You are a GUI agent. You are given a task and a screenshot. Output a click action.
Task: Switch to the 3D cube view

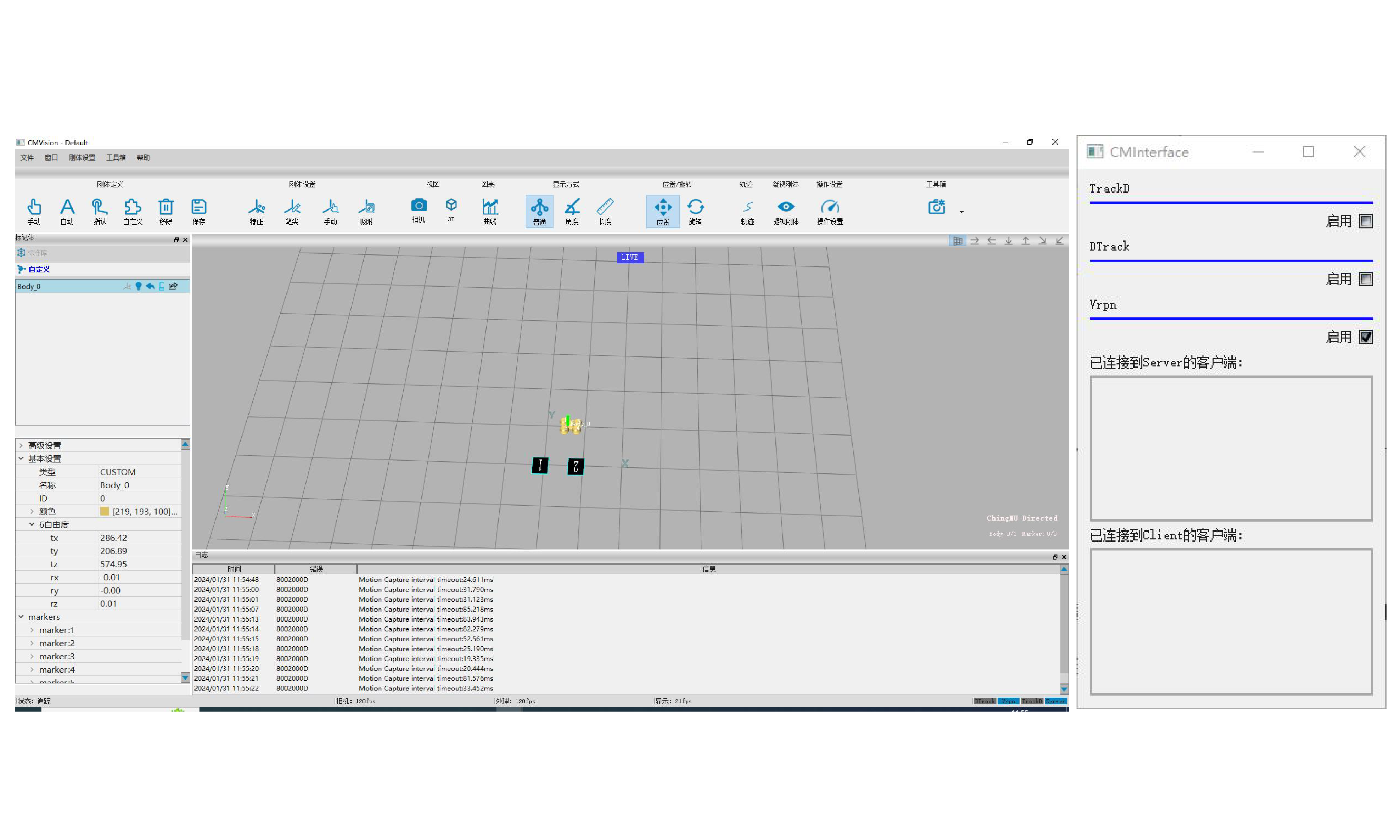coord(451,205)
